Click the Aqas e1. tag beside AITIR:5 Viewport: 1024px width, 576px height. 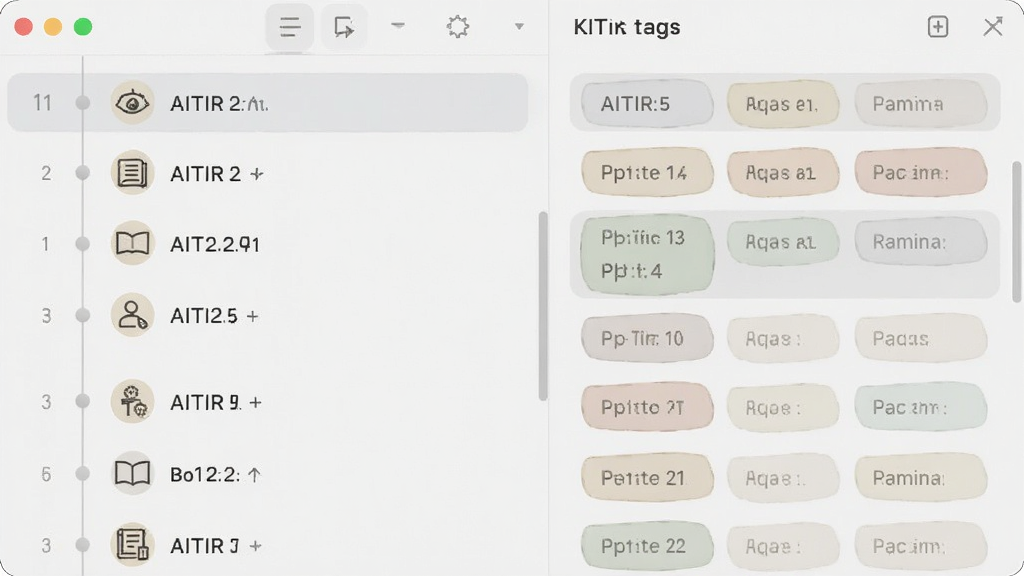point(783,103)
